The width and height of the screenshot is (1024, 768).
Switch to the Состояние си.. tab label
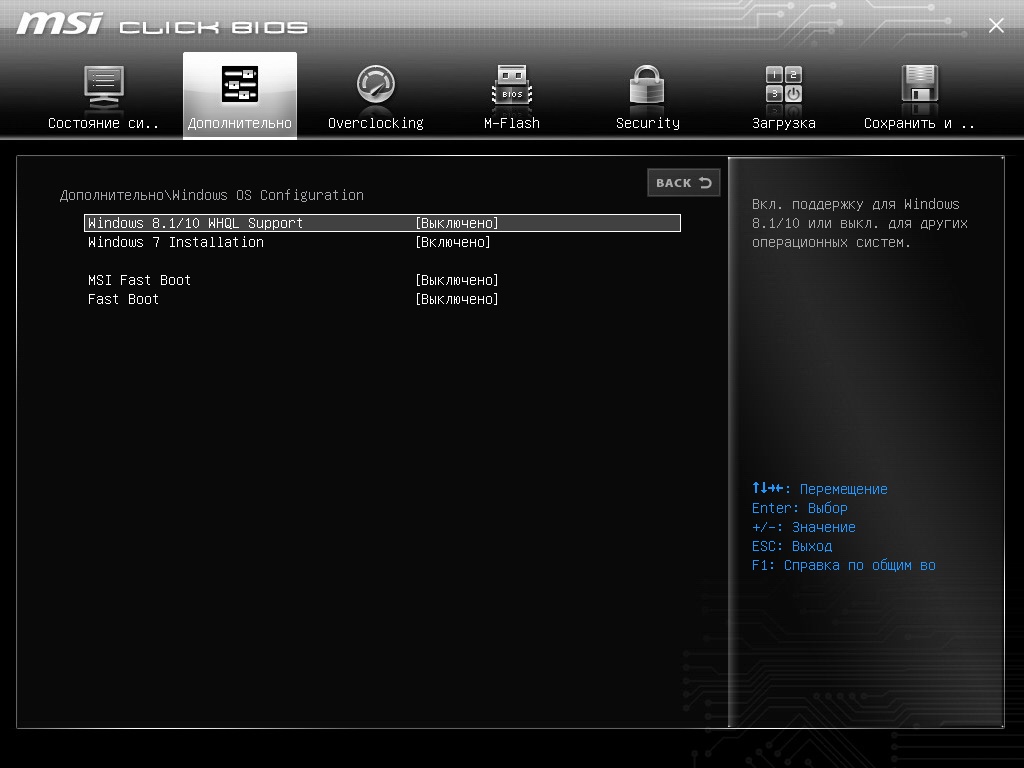pos(103,123)
